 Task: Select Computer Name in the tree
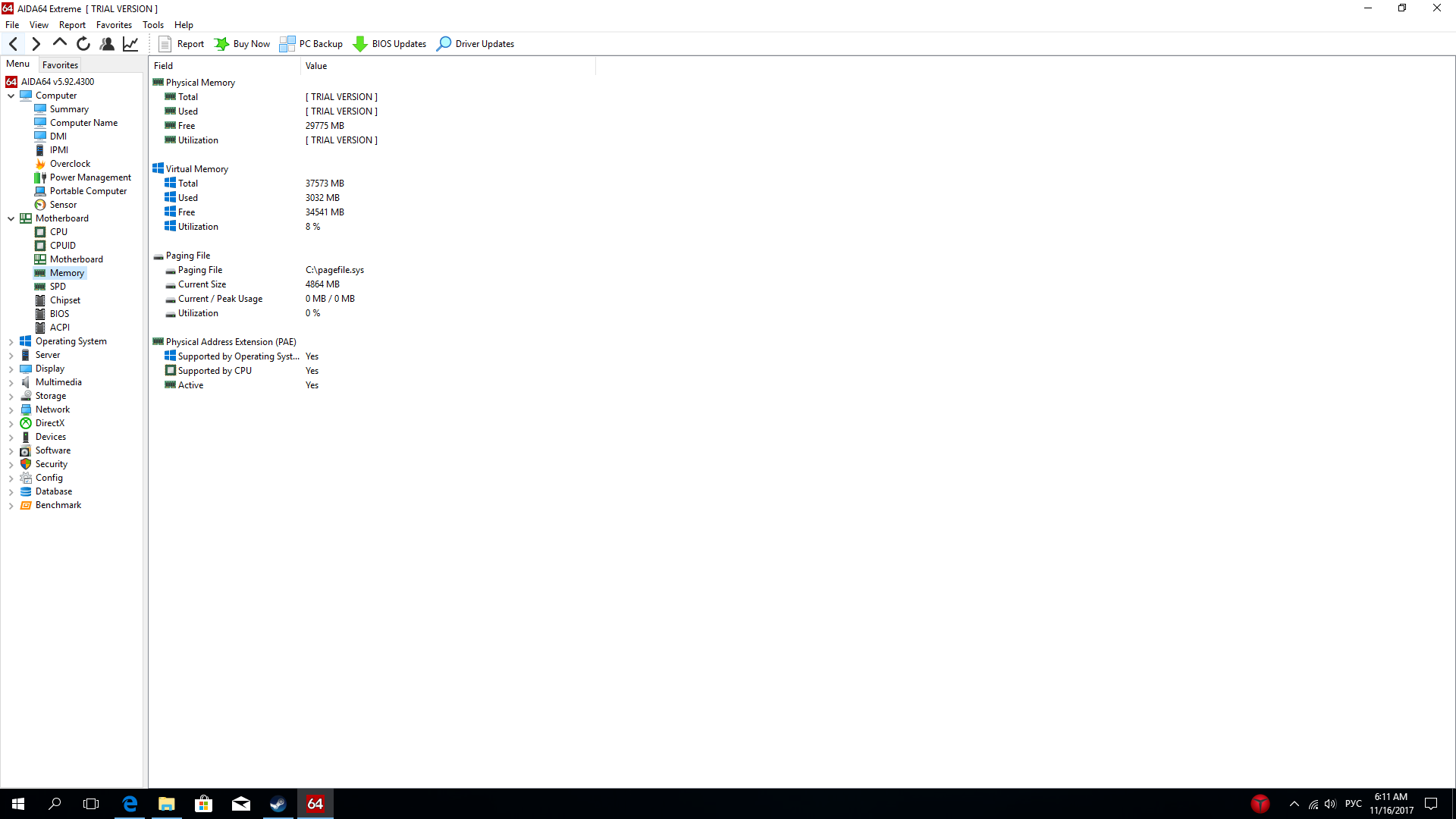[x=83, y=123]
